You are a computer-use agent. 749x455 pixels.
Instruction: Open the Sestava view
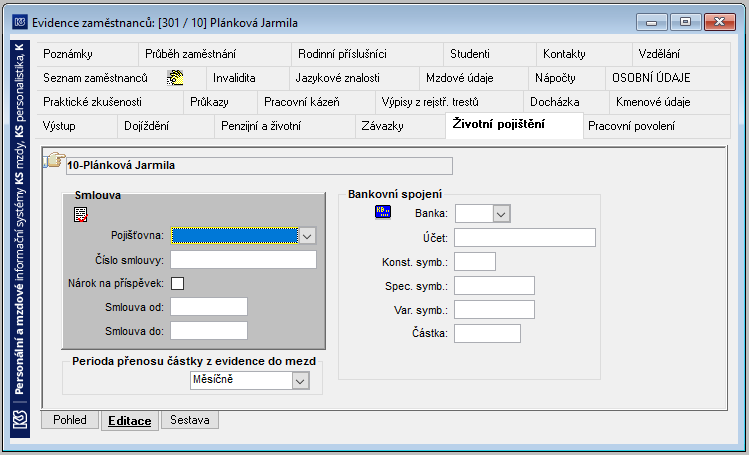[190, 420]
